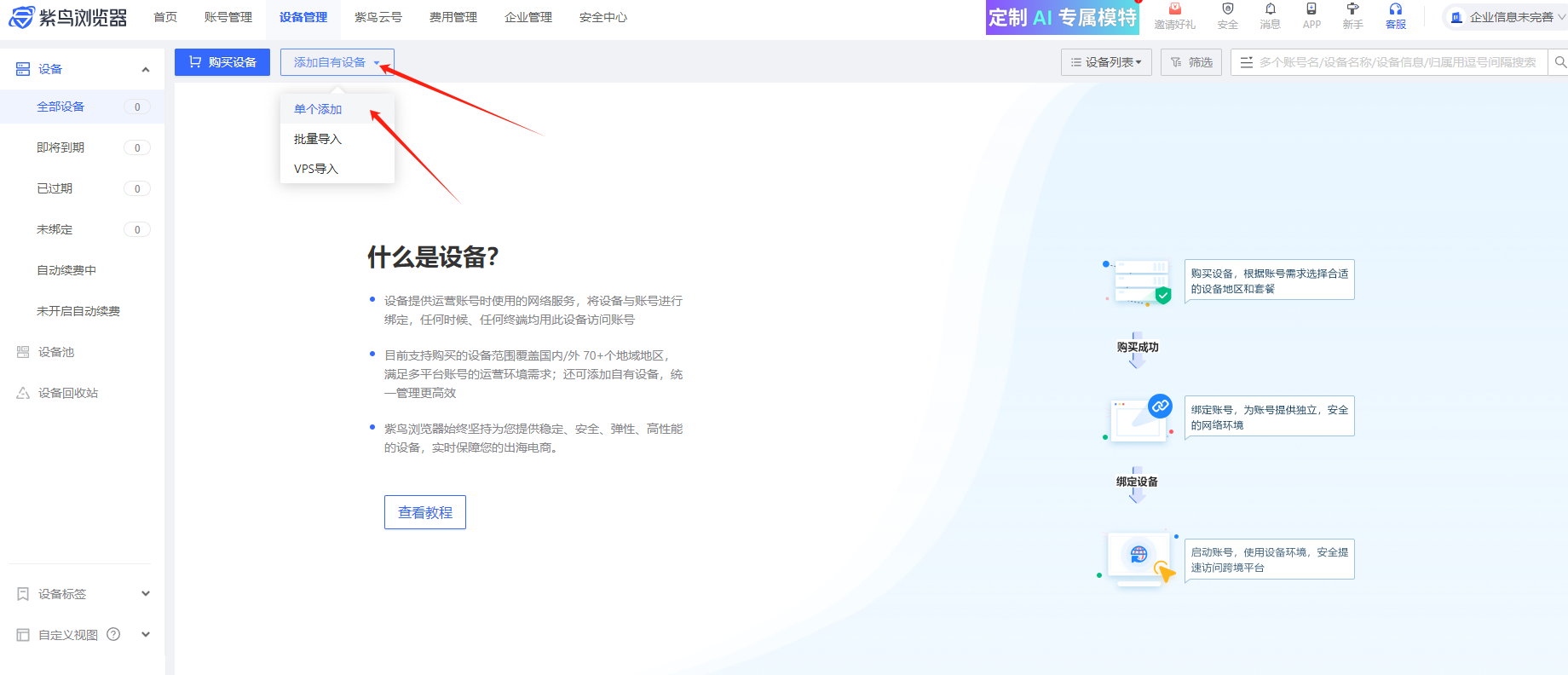The image size is (1568, 675).
Task: Open the APP phone icon
Action: click(1311, 9)
